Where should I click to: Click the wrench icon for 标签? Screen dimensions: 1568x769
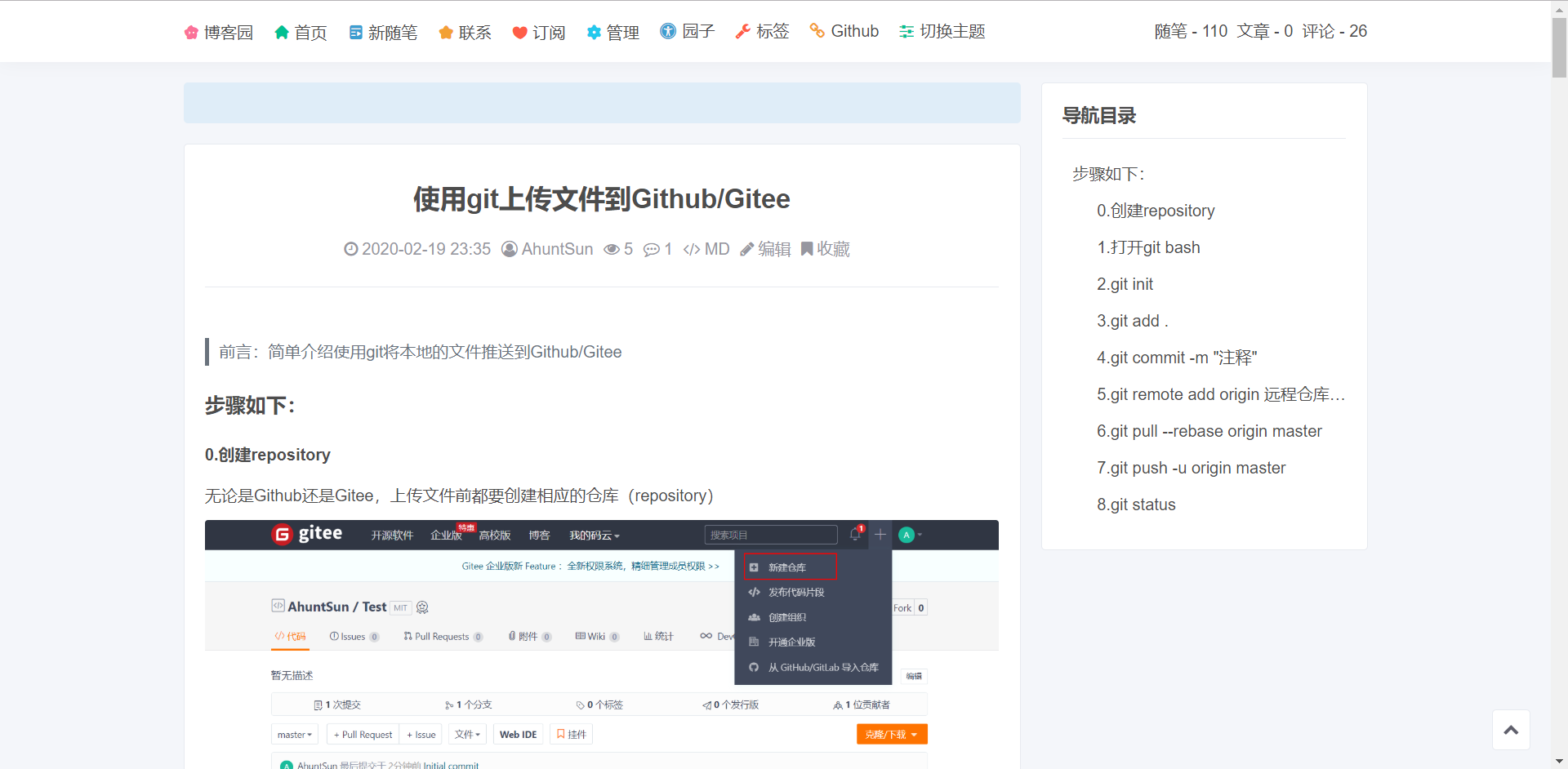point(742,32)
